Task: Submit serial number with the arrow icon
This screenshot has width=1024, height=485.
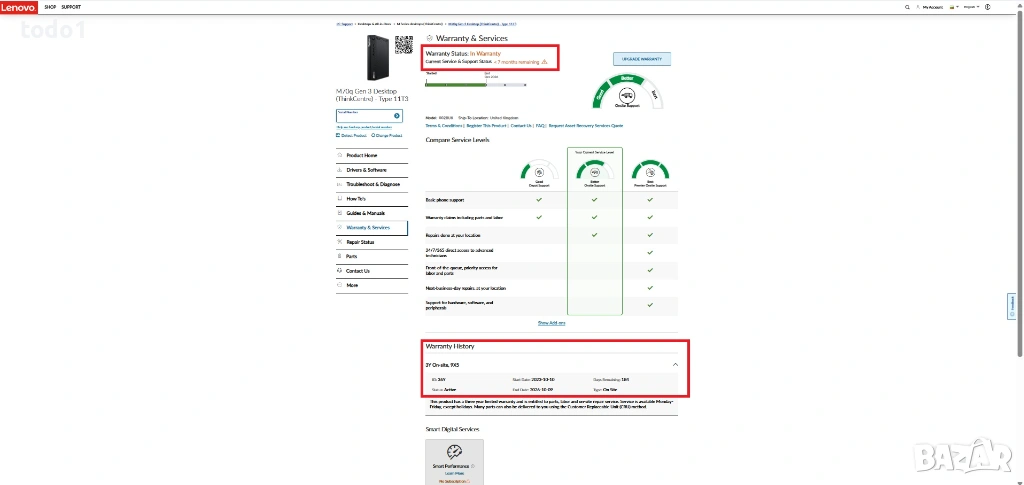Action: (397, 116)
